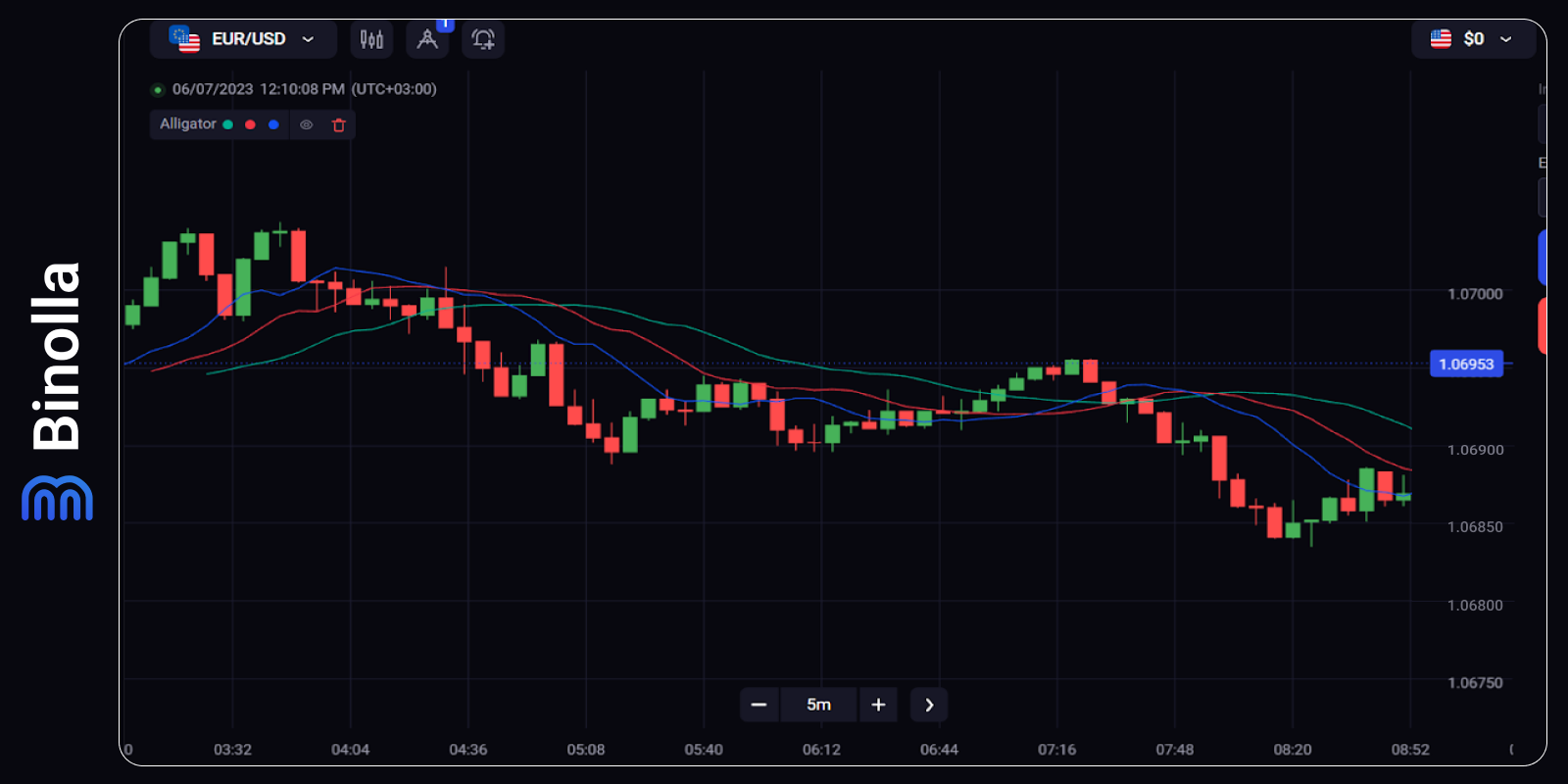1568x784 pixels.
Task: Click the US flag account icon
Action: 1441,39
